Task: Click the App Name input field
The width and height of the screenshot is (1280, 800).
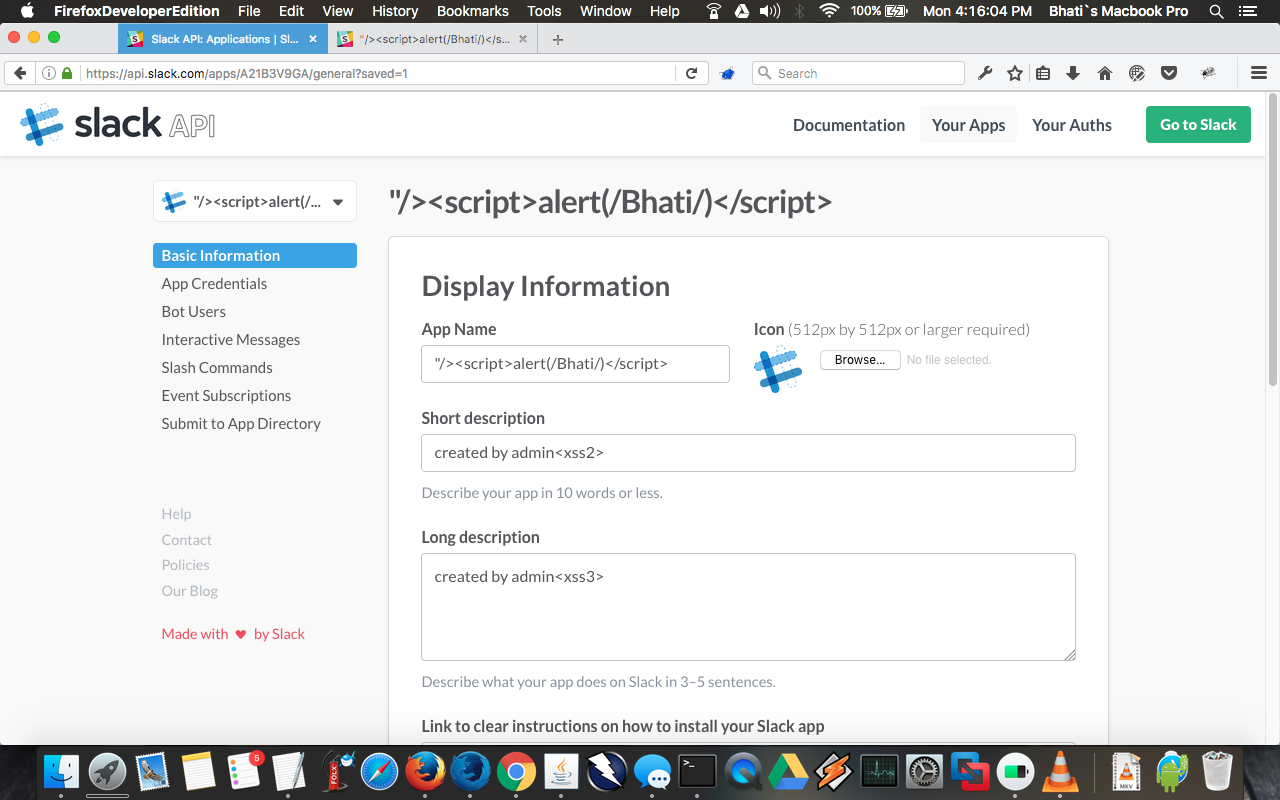Action: click(575, 364)
